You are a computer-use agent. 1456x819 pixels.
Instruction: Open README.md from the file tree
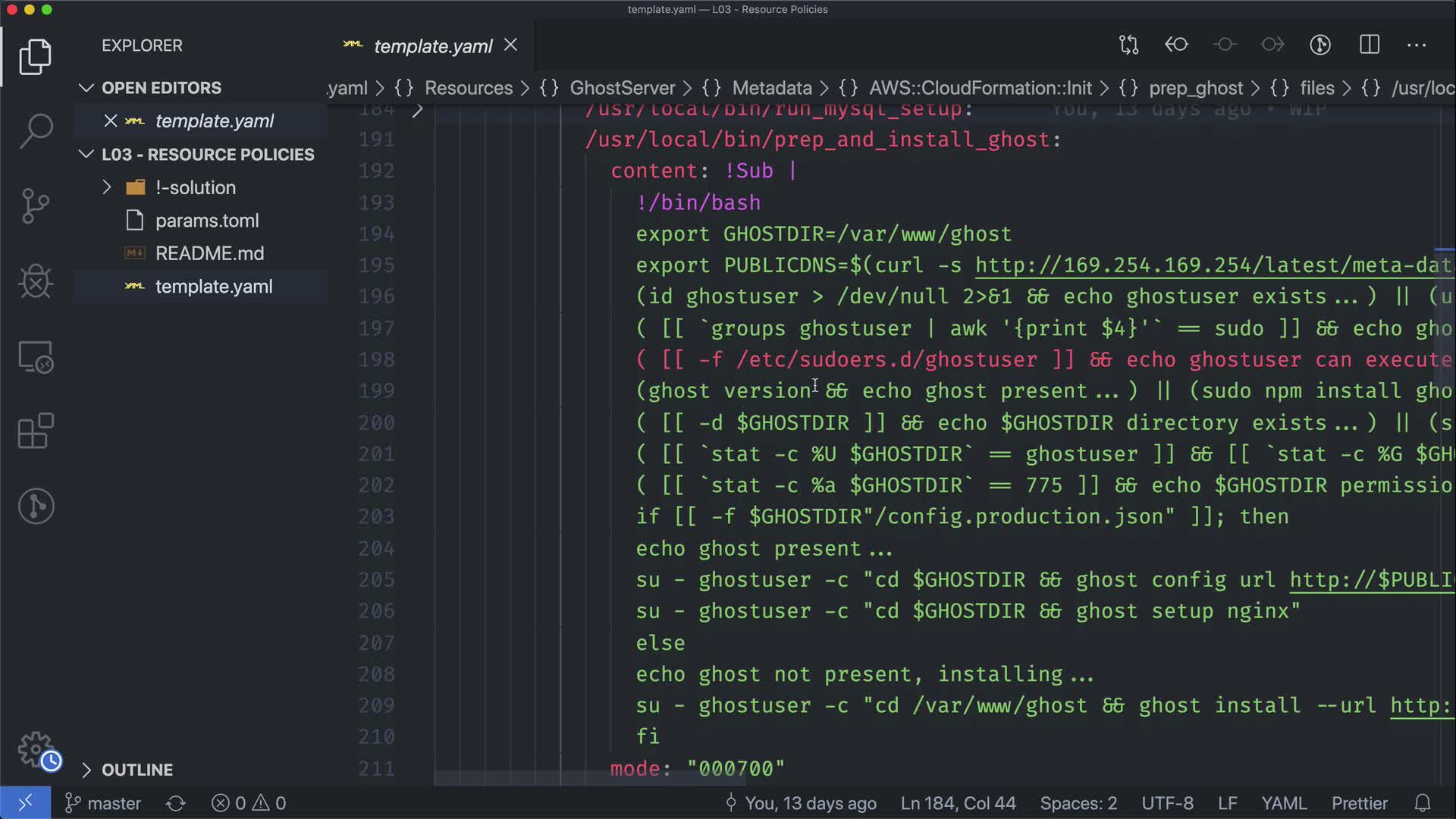209,253
